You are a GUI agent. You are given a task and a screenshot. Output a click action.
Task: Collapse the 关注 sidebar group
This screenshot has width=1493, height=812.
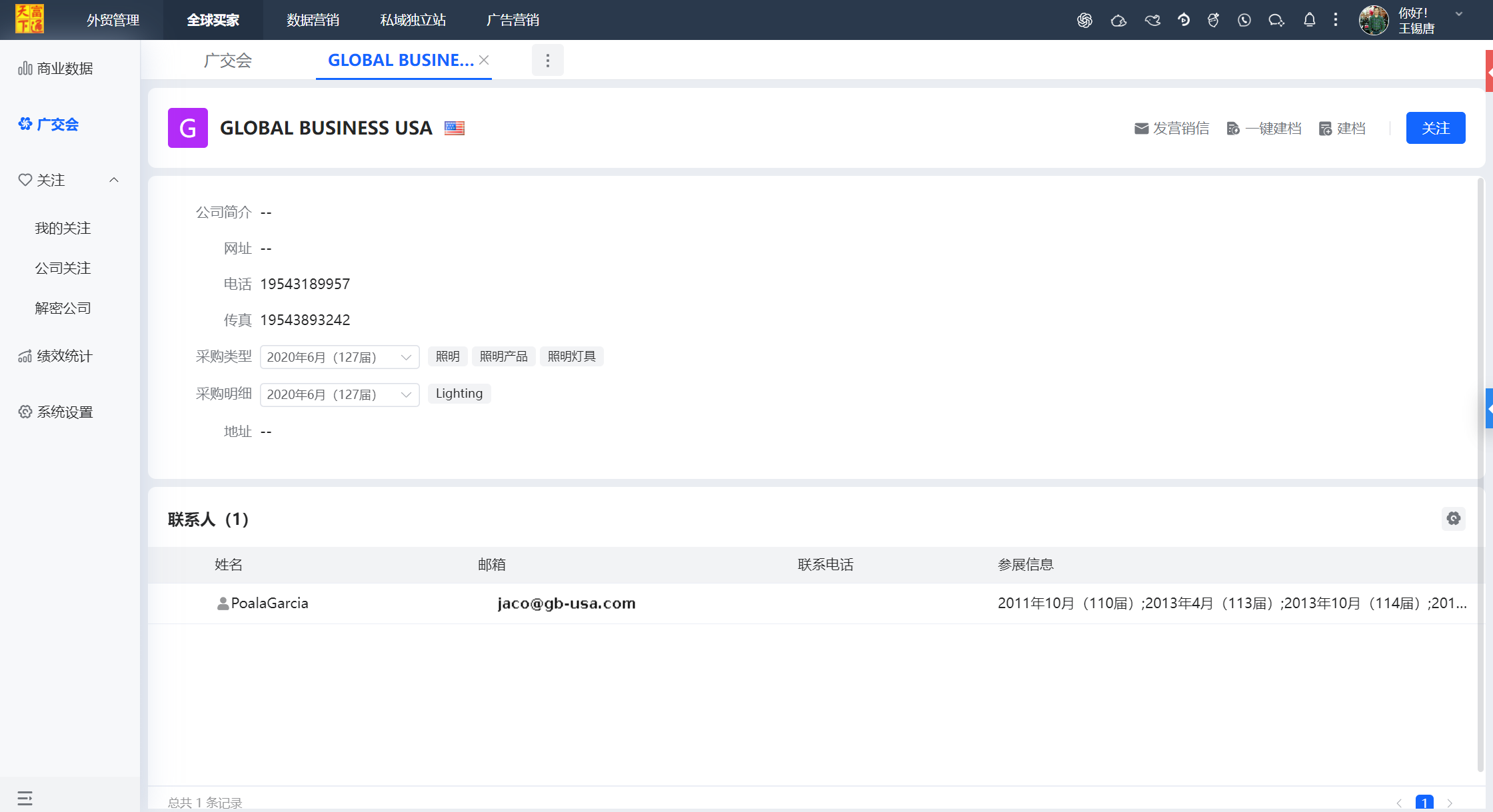(114, 180)
